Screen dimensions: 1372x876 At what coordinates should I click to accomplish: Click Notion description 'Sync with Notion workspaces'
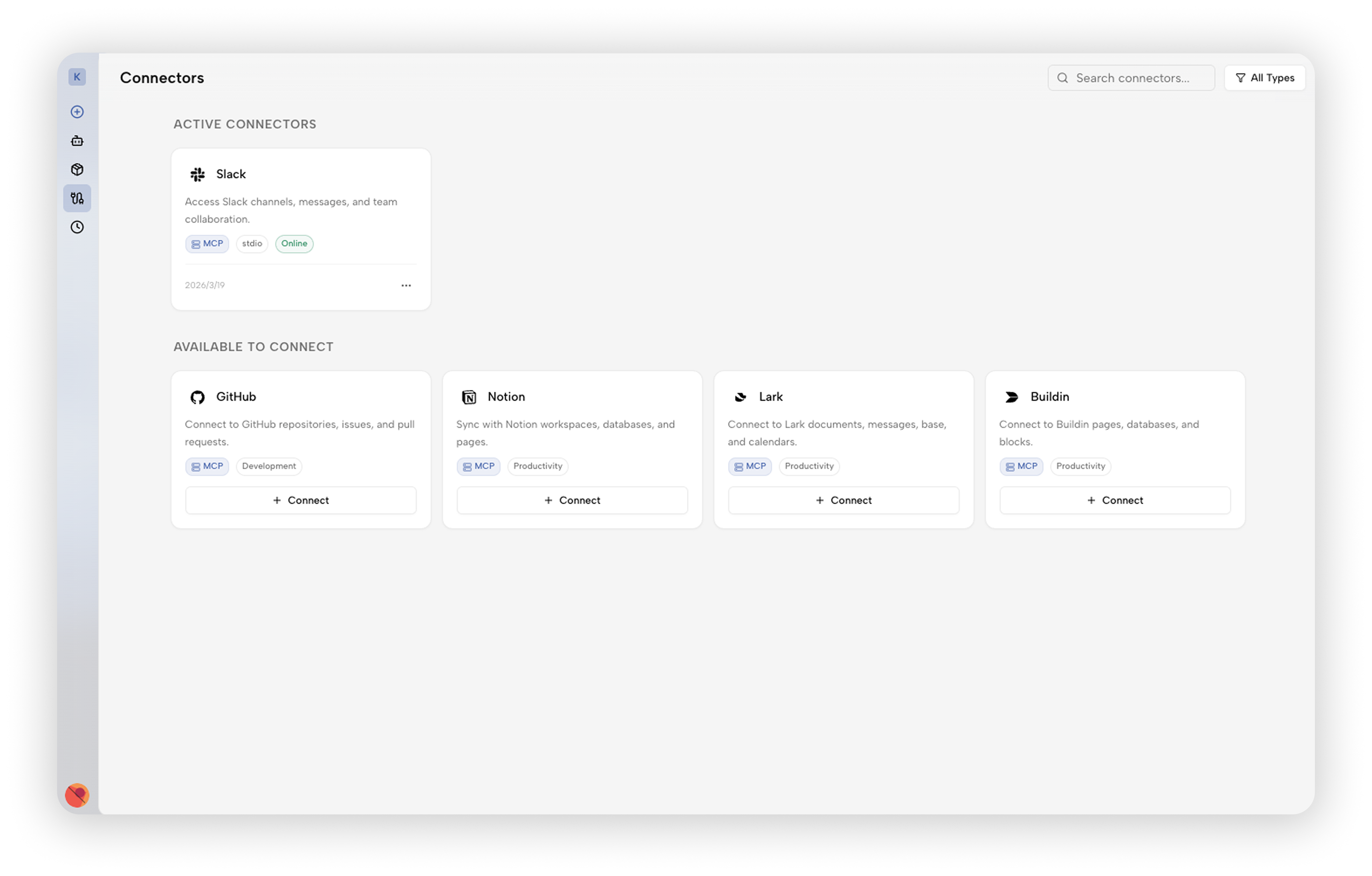566,433
